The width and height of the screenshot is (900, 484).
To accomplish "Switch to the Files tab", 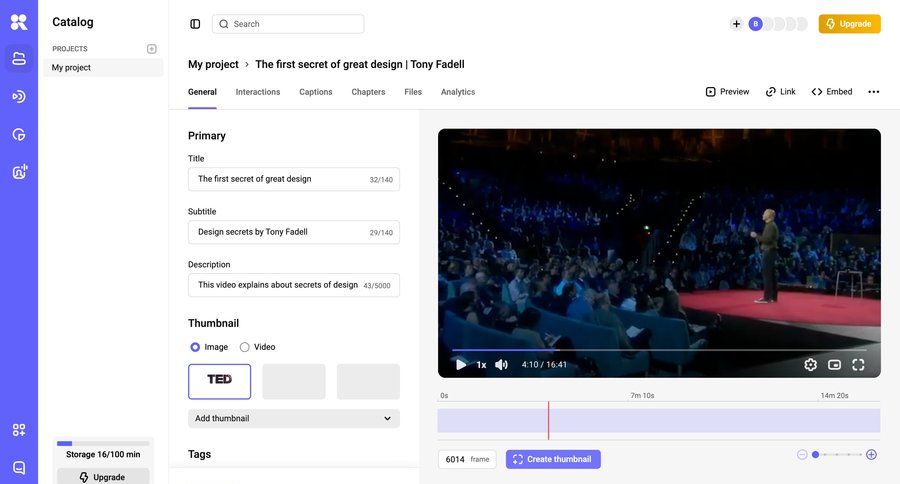I will tap(413, 92).
